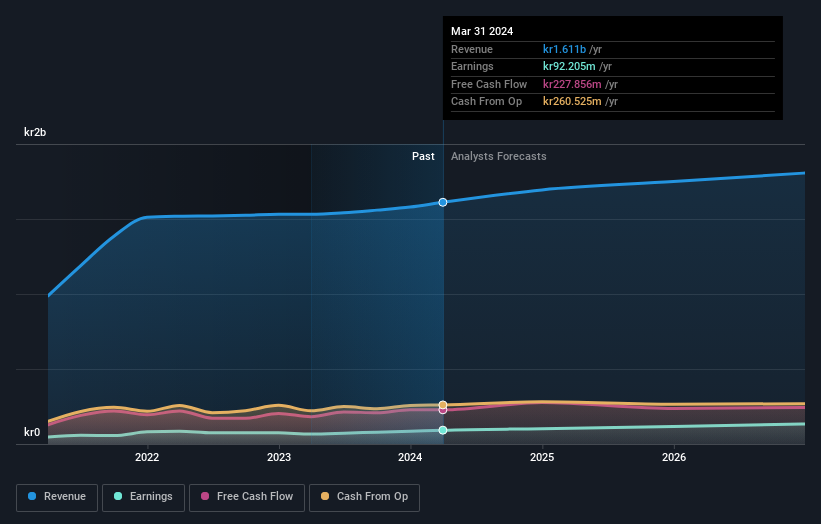The height and width of the screenshot is (524, 821).
Task: Click the kr2b y-axis label
Action: [x=35, y=132]
